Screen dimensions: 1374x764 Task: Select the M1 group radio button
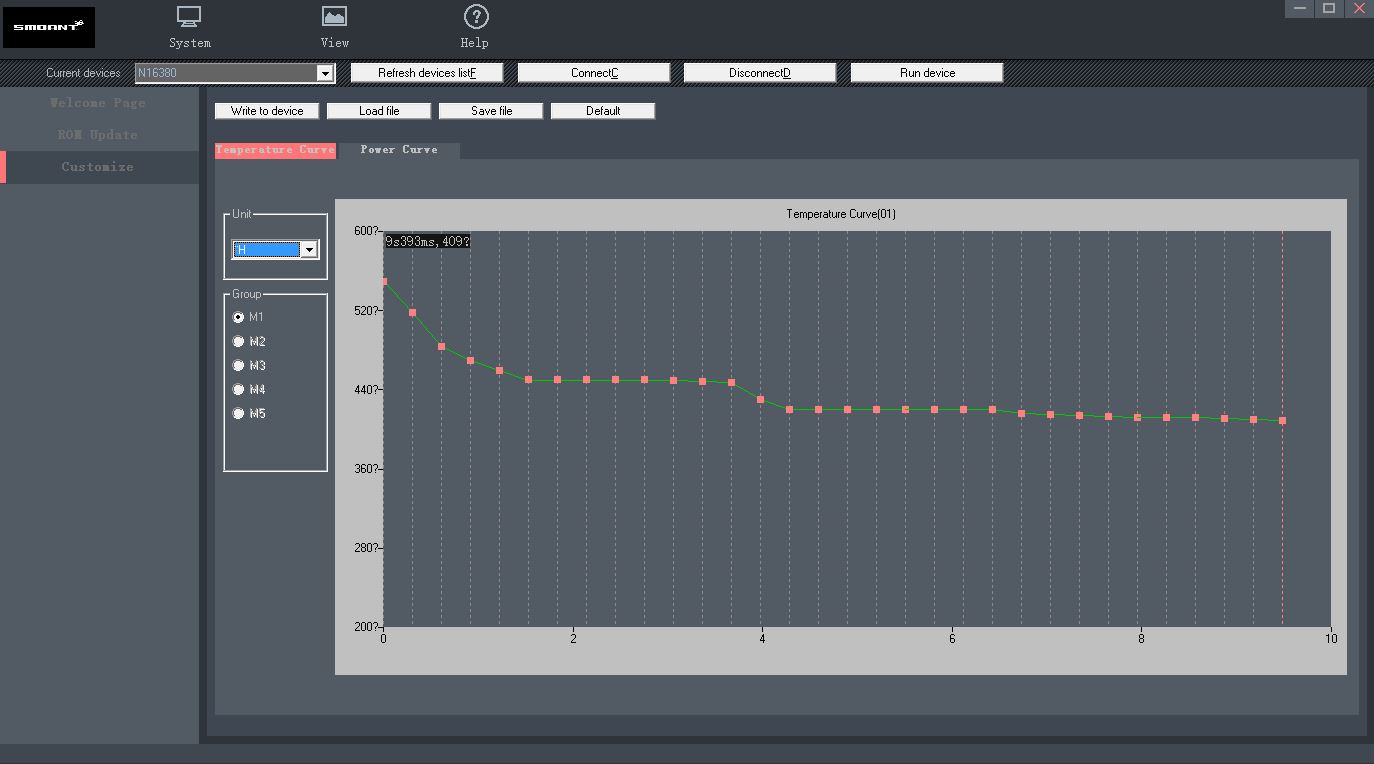coord(238,317)
